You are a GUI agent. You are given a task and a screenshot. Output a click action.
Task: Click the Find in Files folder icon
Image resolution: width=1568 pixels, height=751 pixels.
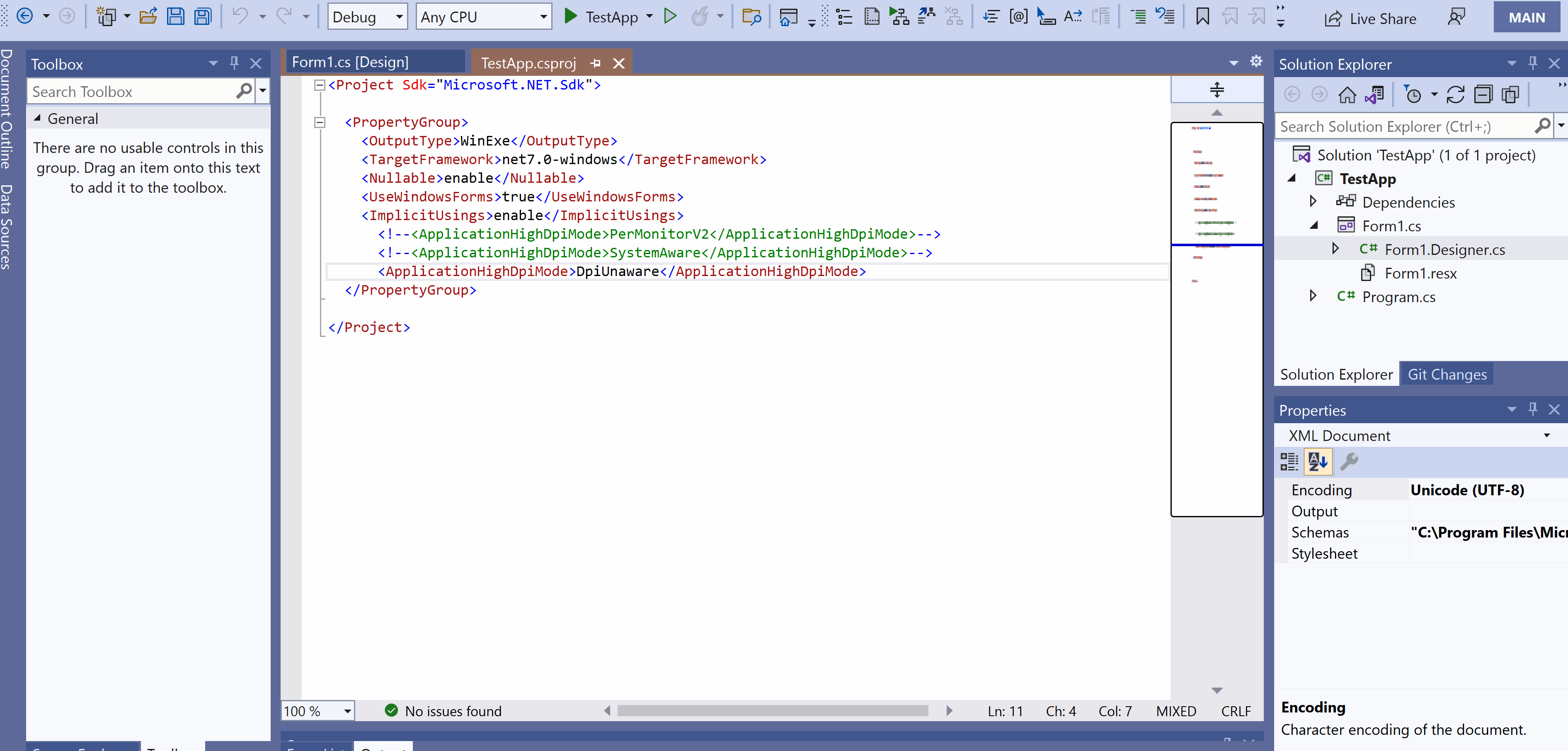752,17
